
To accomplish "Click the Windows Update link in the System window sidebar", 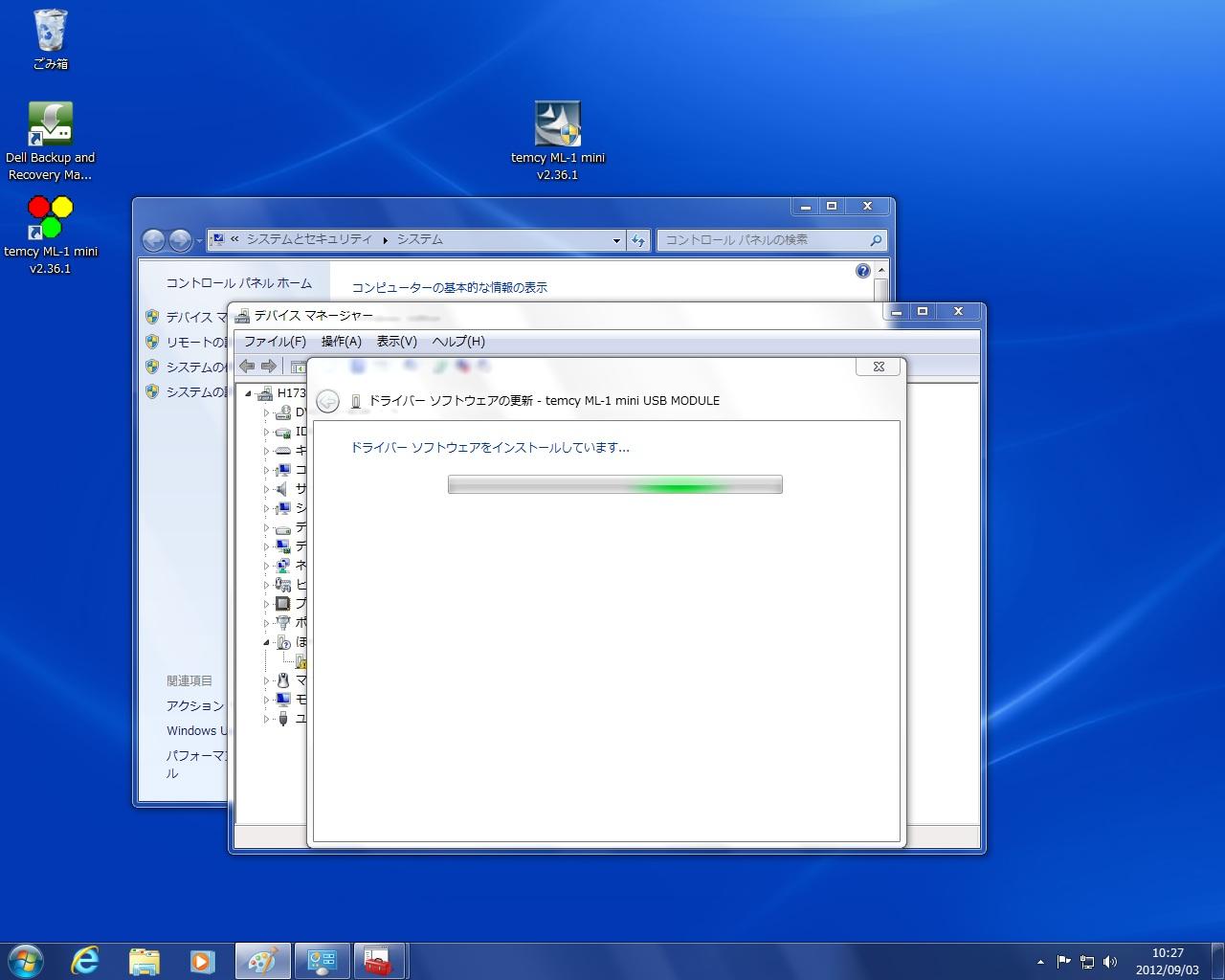I will tap(197, 730).
